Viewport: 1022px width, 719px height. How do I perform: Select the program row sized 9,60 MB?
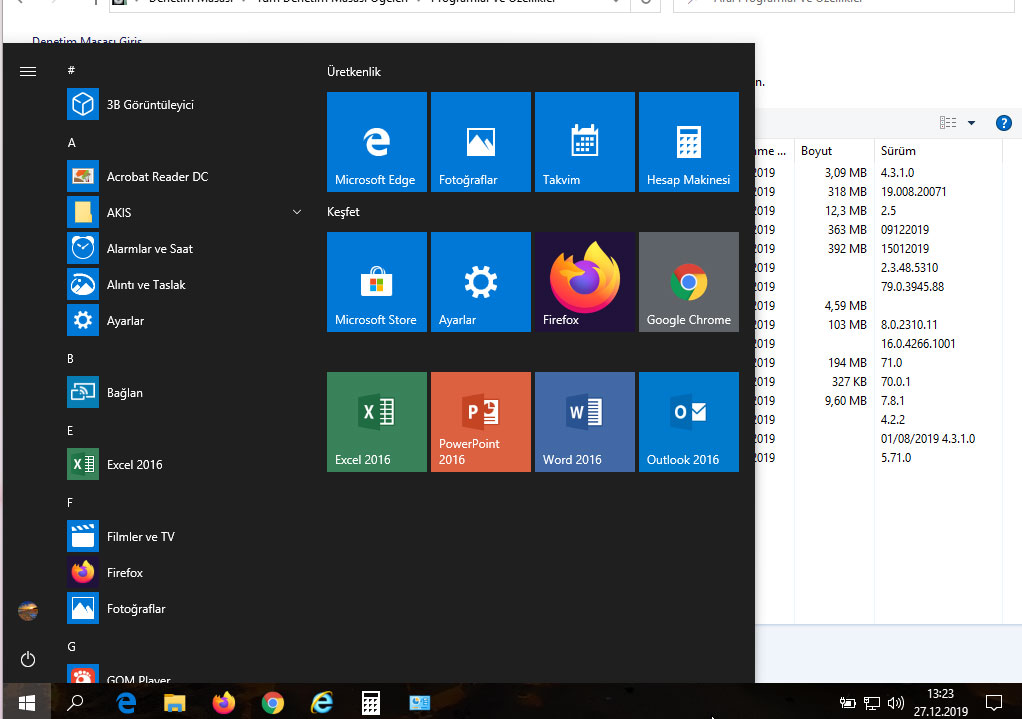[x=879, y=400]
